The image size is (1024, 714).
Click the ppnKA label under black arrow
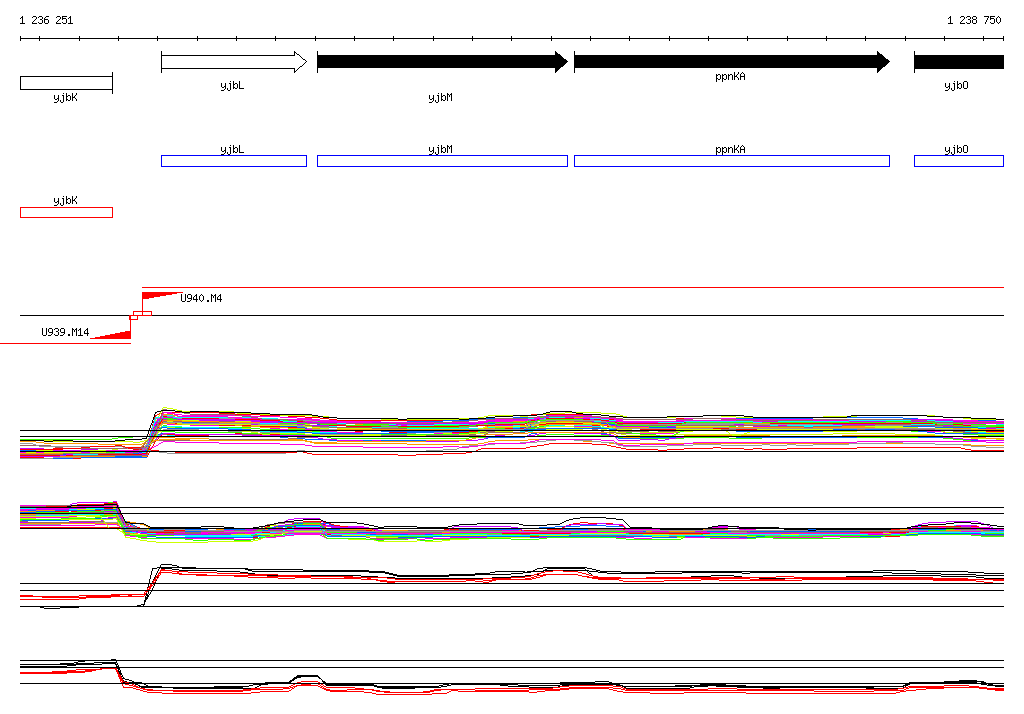730,76
